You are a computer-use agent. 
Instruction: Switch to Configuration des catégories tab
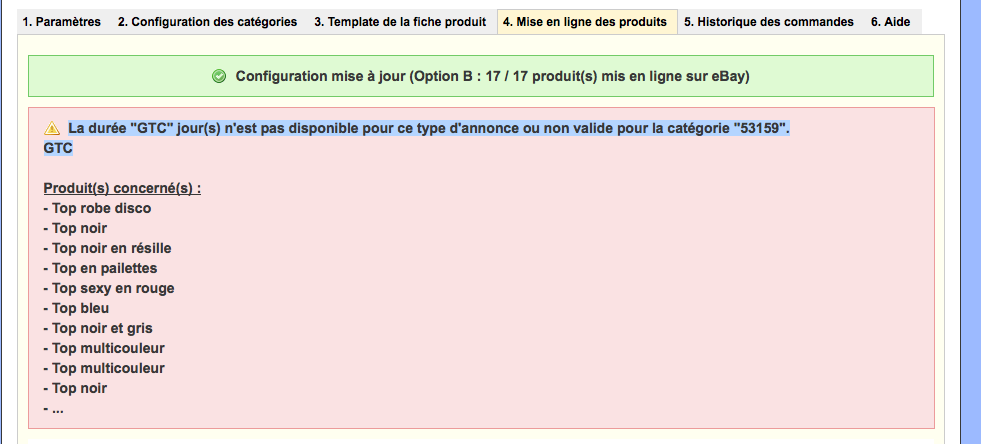coord(208,22)
